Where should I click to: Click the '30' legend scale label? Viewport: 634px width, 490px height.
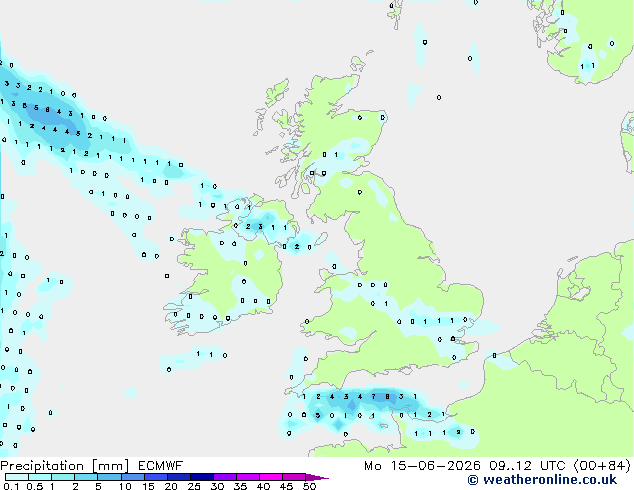click(x=217, y=486)
